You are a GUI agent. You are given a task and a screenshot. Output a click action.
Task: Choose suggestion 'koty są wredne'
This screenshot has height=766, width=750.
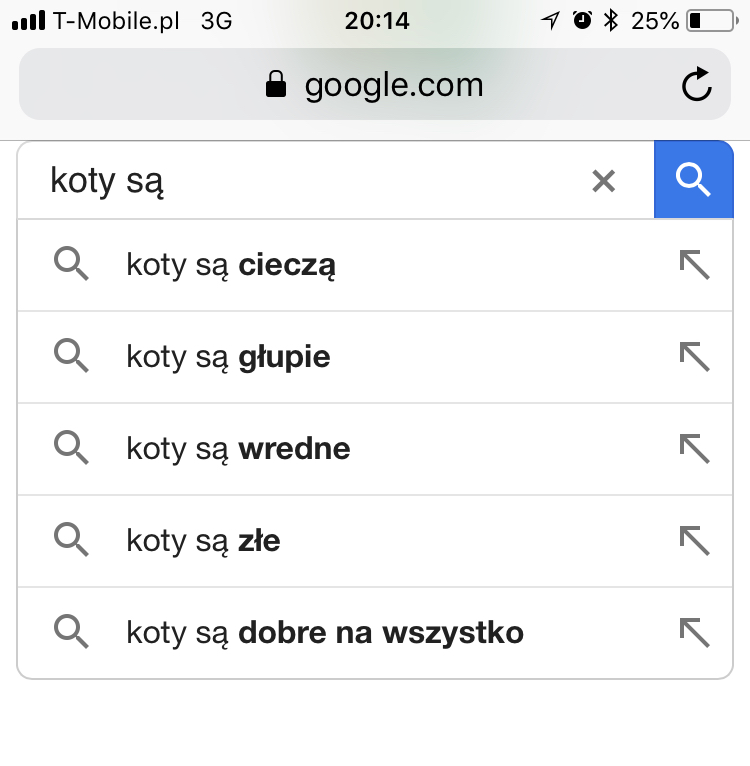coord(375,448)
